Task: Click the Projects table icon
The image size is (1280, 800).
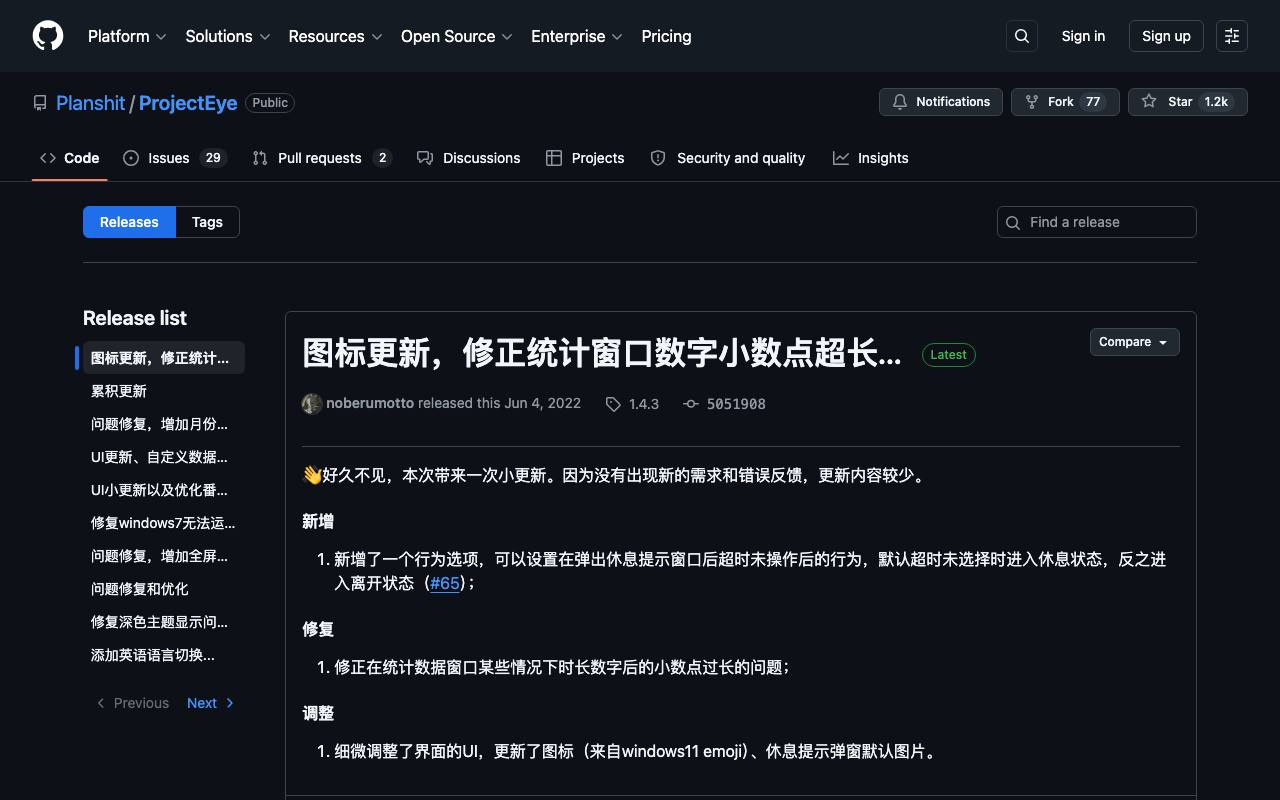Action: (554, 158)
